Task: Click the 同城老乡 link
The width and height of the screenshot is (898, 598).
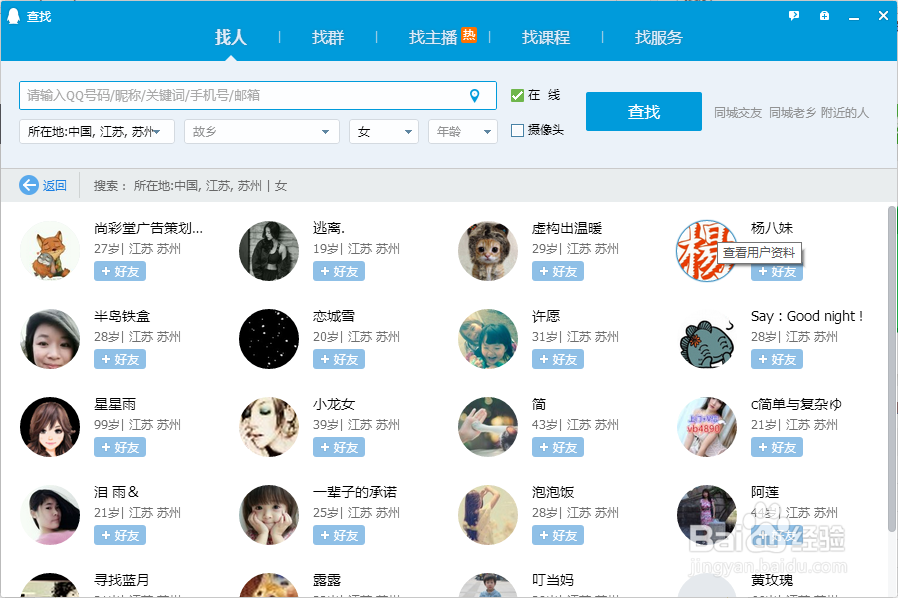Action: (x=792, y=113)
